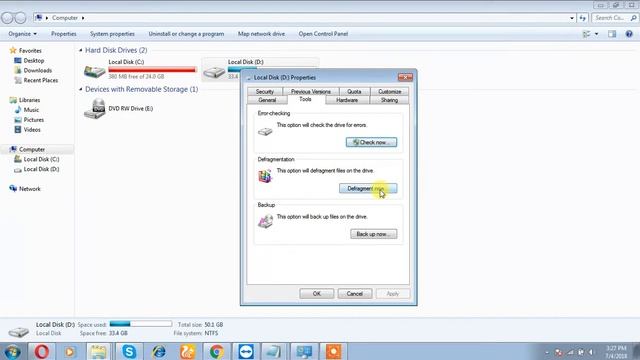
Task: Click the taskbar clock
Action: [x=616, y=352]
